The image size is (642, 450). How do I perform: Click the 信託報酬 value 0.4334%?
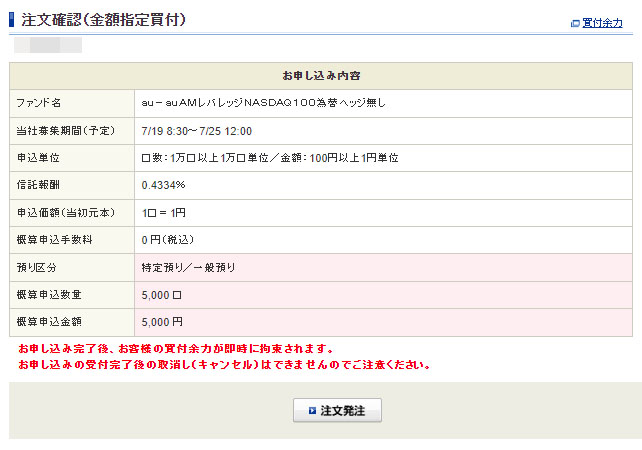163,186
